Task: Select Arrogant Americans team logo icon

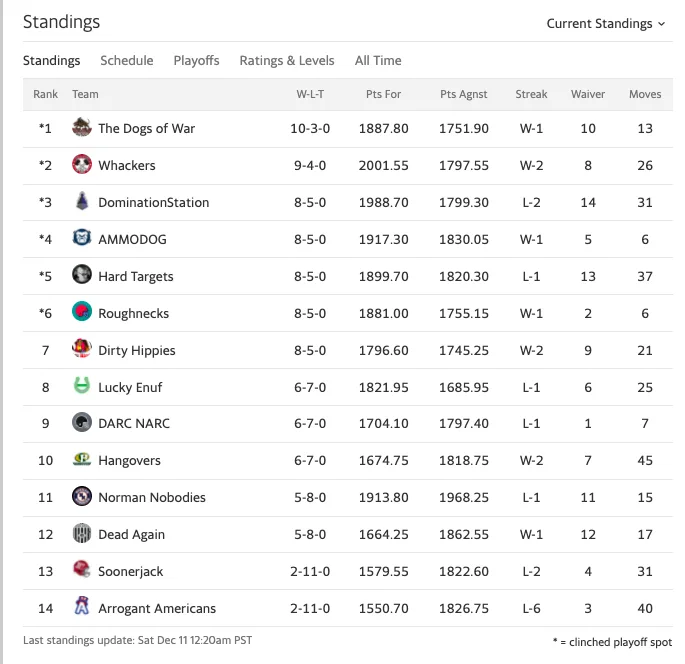Action: click(82, 607)
